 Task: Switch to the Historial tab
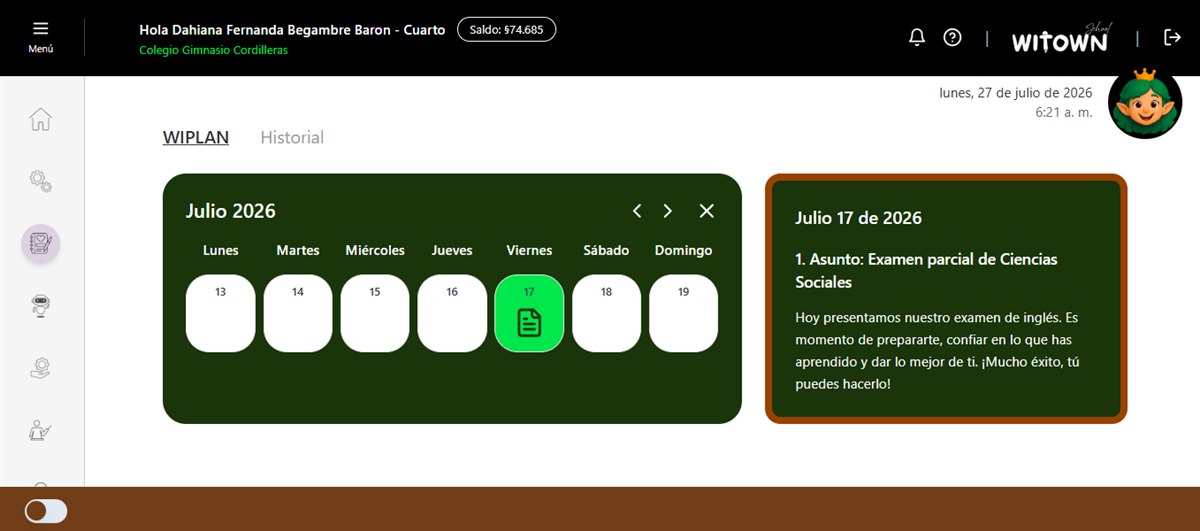[292, 137]
